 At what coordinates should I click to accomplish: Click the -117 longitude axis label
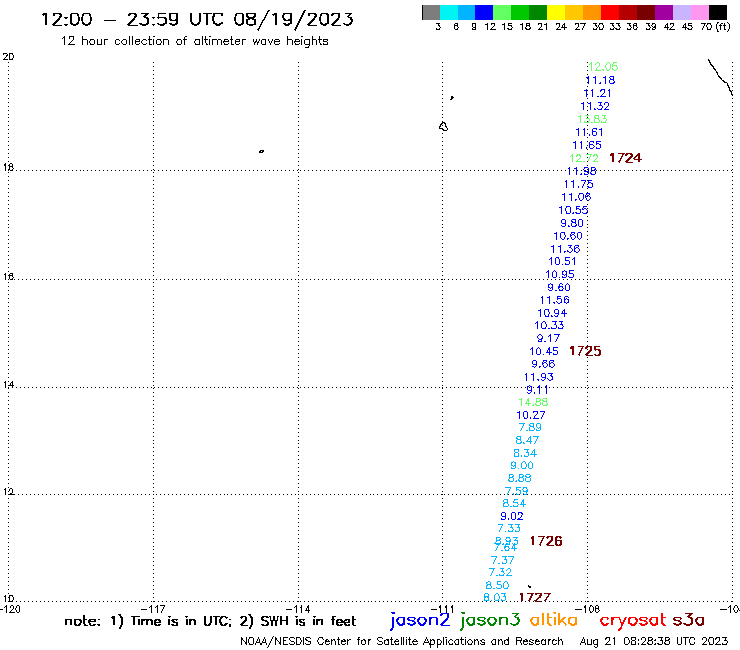coord(153,609)
